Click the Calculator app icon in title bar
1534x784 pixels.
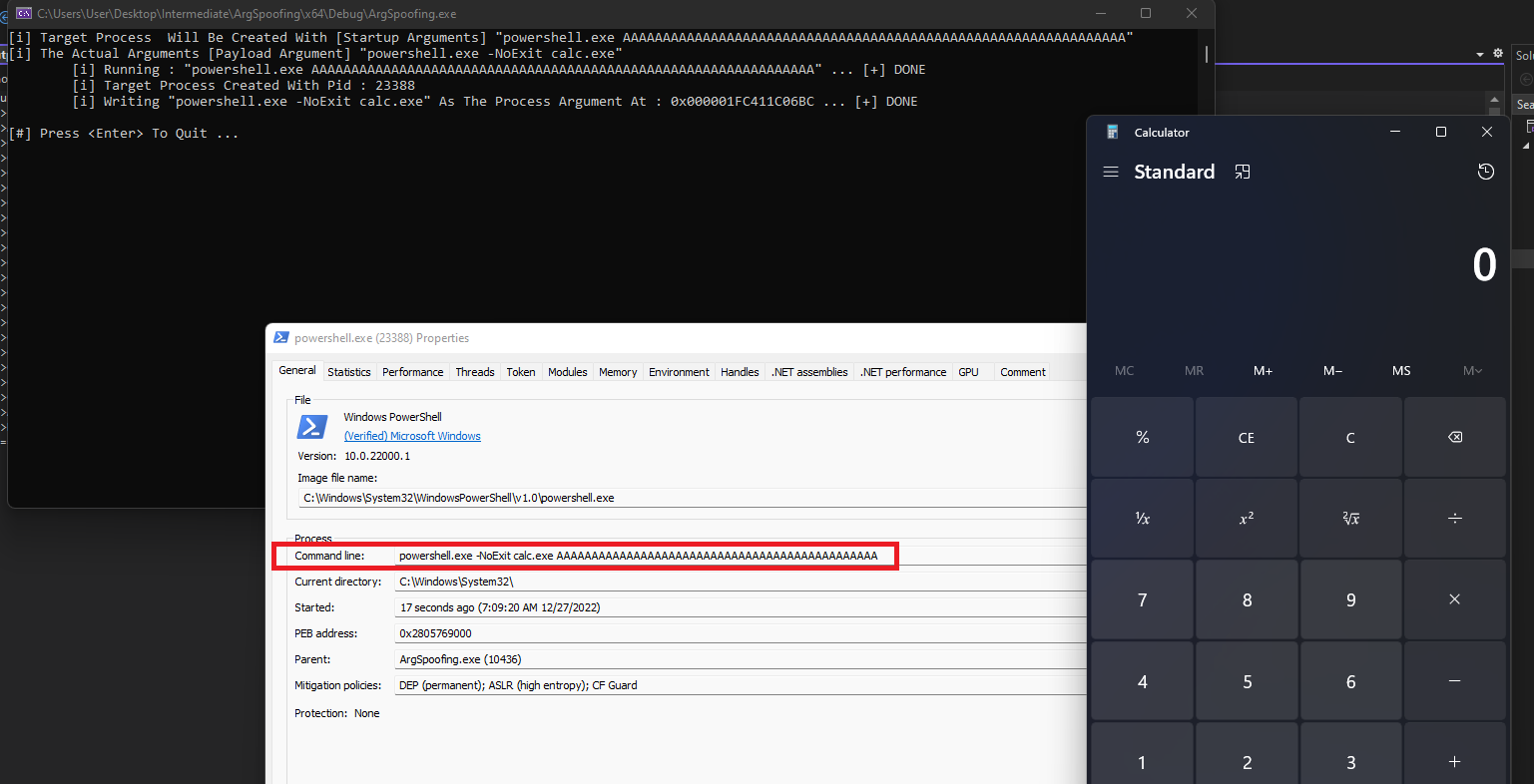[x=1112, y=132]
